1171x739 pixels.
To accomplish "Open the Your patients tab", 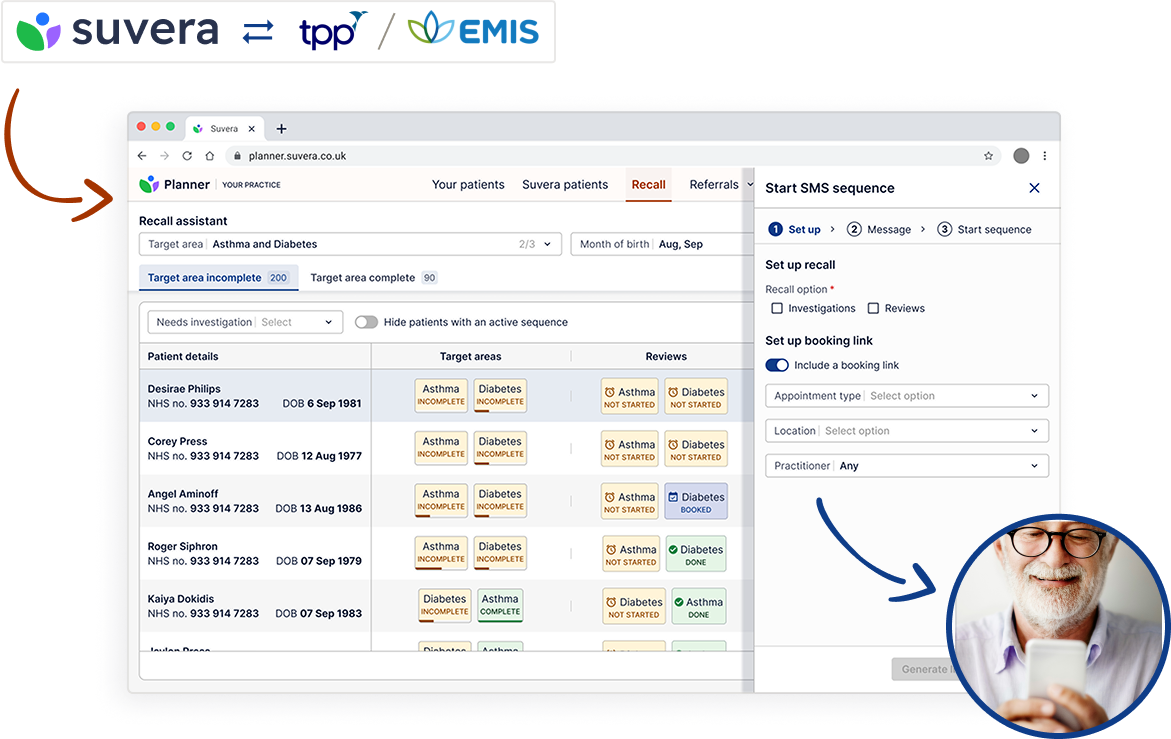I will click(x=468, y=184).
